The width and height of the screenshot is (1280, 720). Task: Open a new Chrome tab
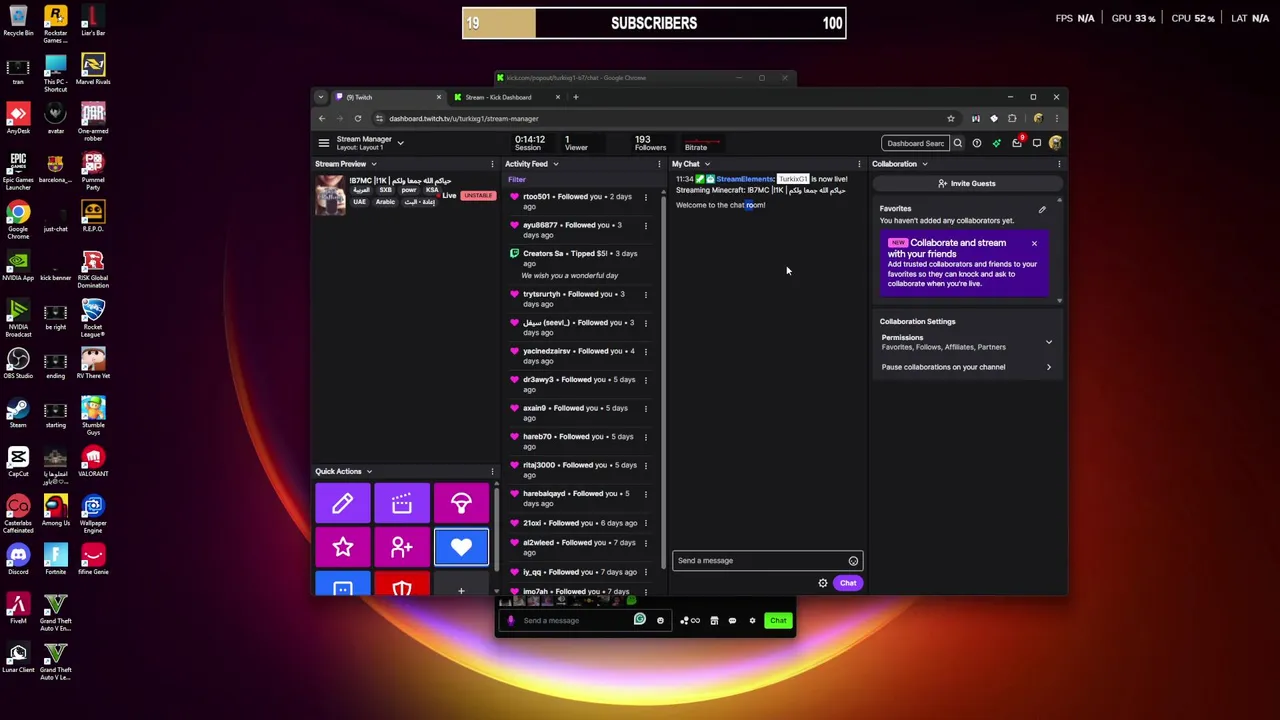coord(575,97)
